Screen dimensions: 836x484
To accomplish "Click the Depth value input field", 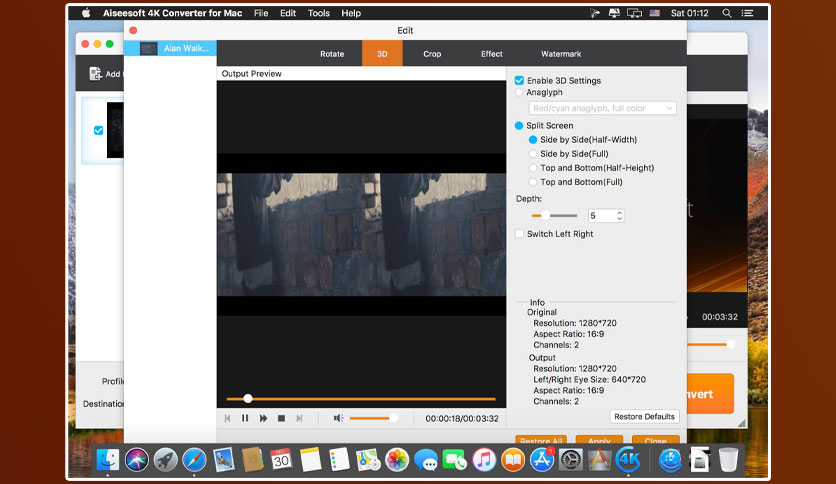I will pos(601,215).
